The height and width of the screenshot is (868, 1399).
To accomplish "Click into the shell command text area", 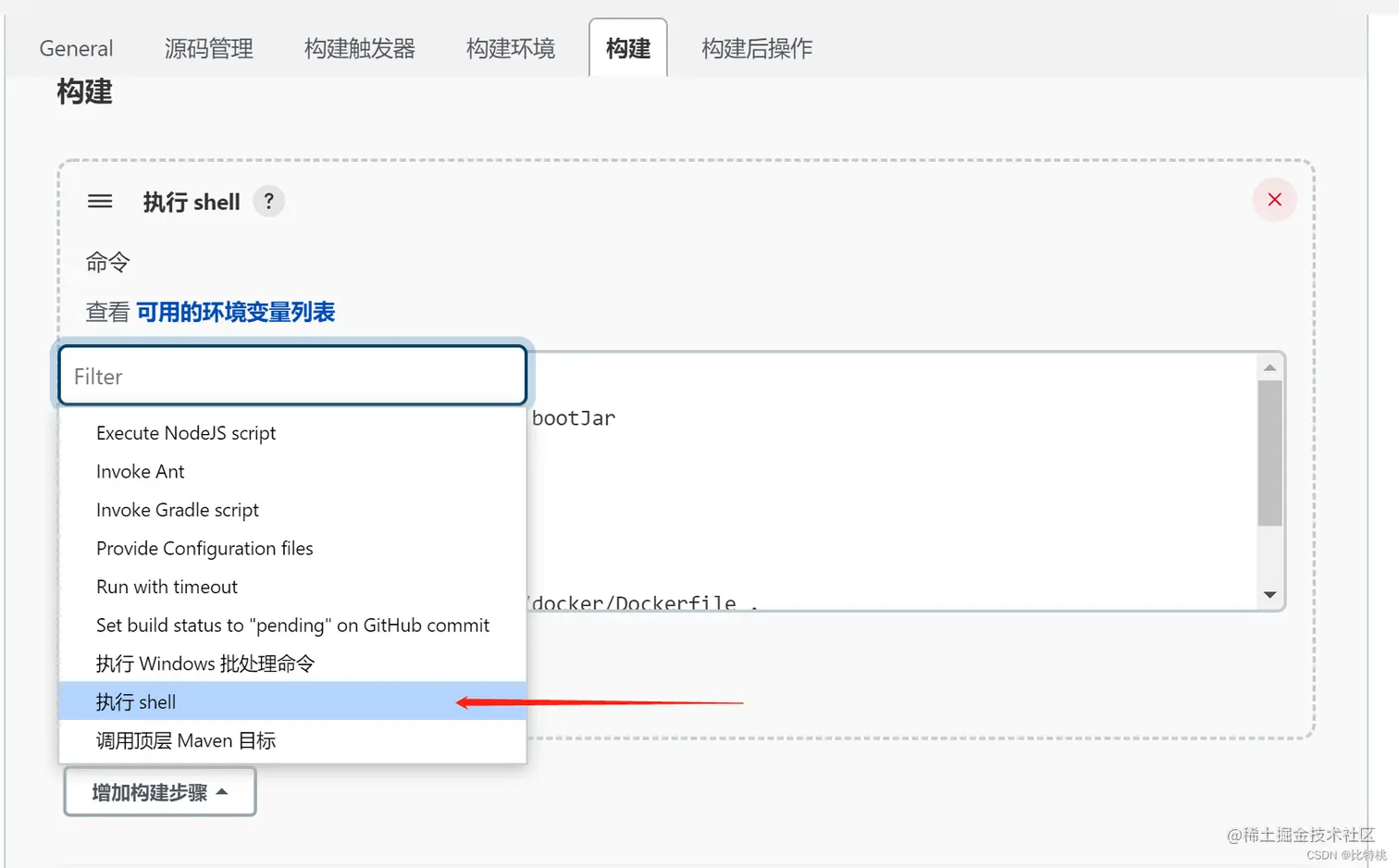I will pos(892,481).
